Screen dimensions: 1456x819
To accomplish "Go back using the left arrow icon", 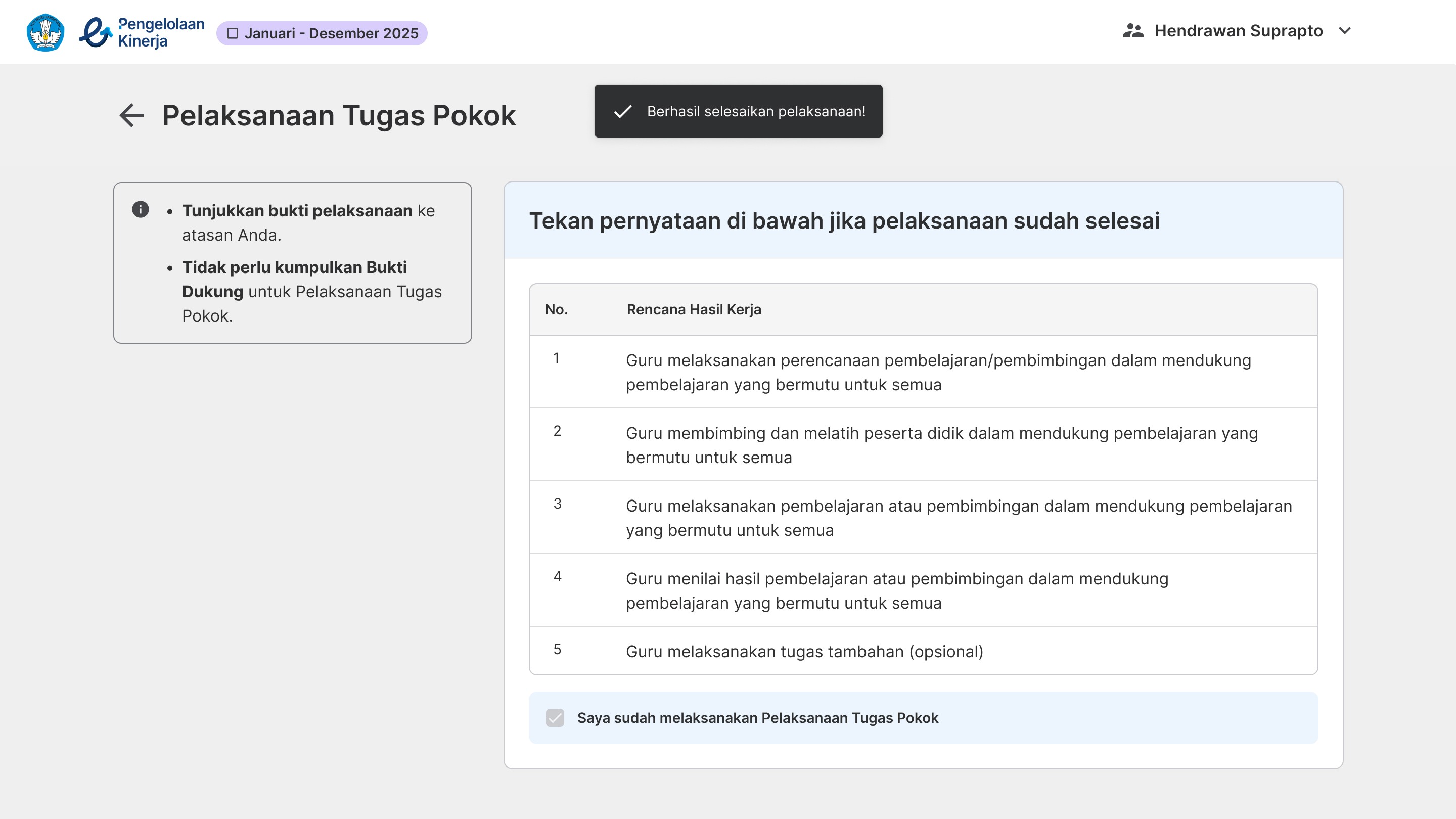I will click(x=131, y=115).
